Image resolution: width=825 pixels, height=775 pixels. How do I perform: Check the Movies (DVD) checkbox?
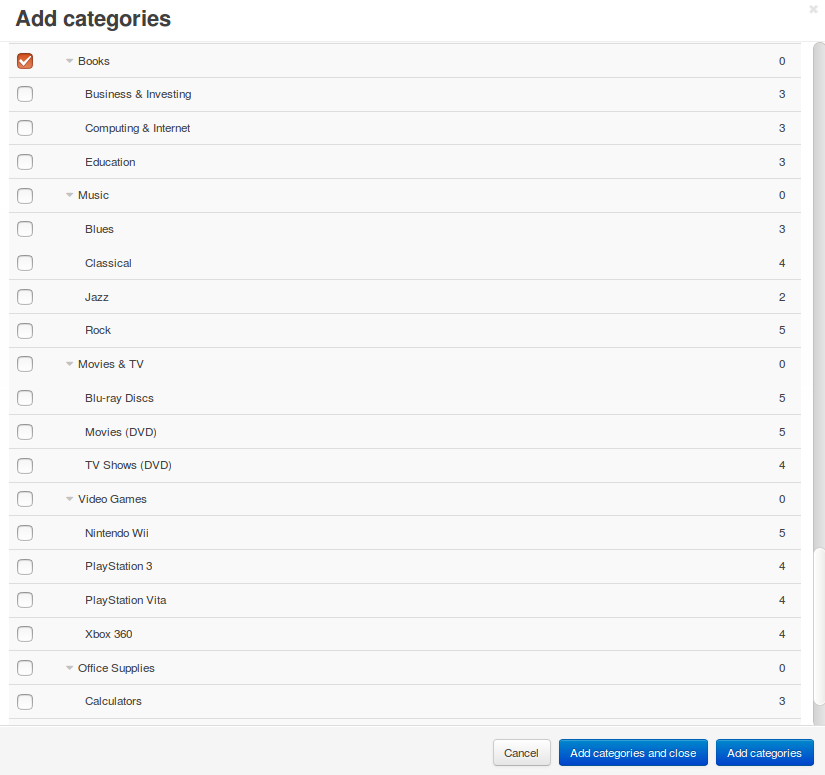coord(25,432)
